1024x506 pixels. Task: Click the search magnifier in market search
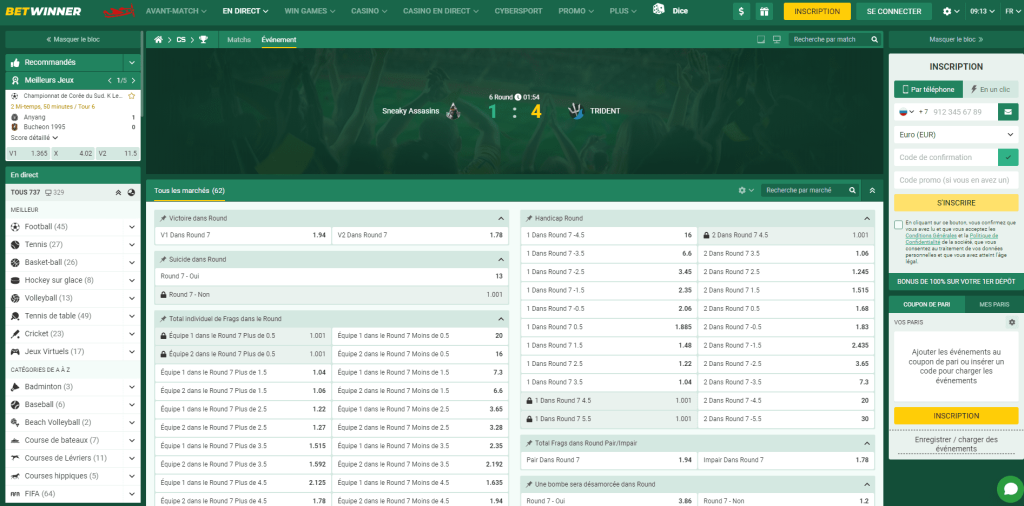[x=852, y=191]
